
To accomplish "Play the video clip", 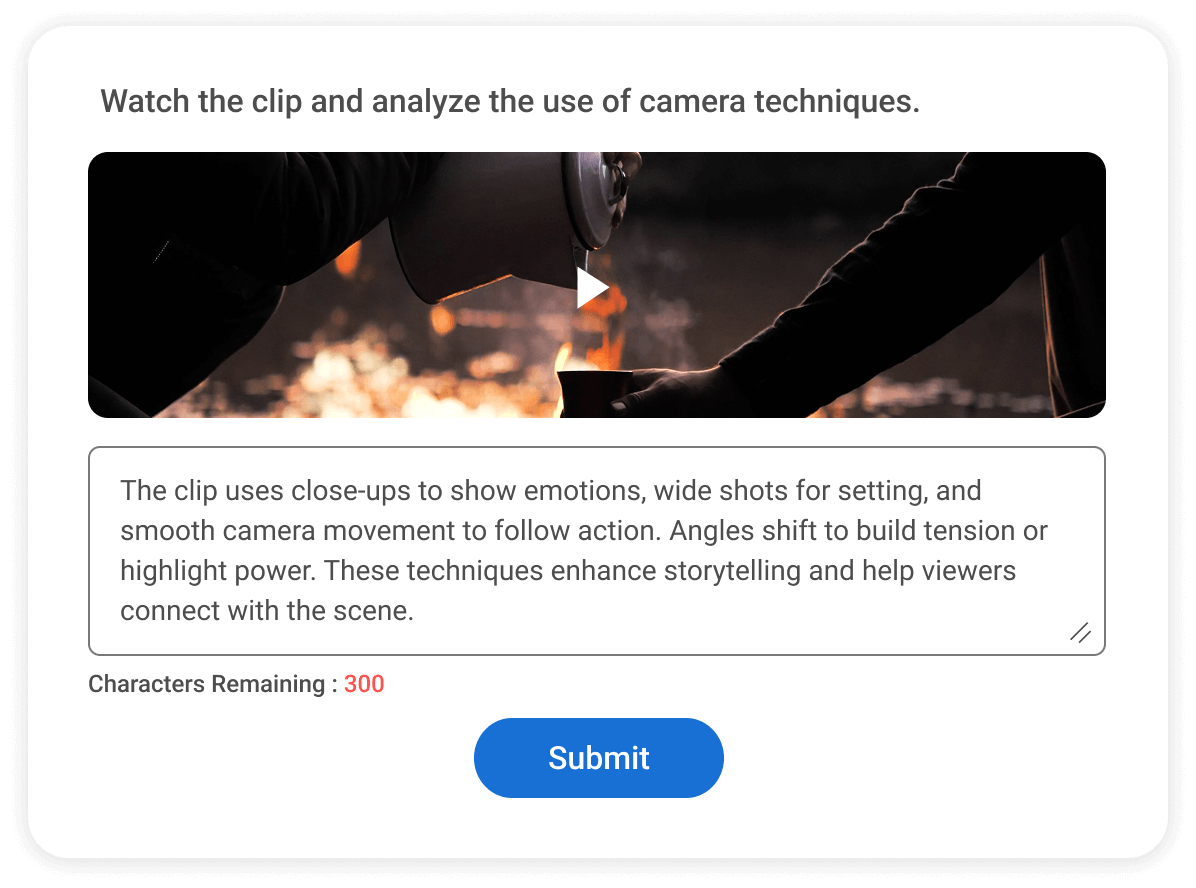I will [593, 288].
